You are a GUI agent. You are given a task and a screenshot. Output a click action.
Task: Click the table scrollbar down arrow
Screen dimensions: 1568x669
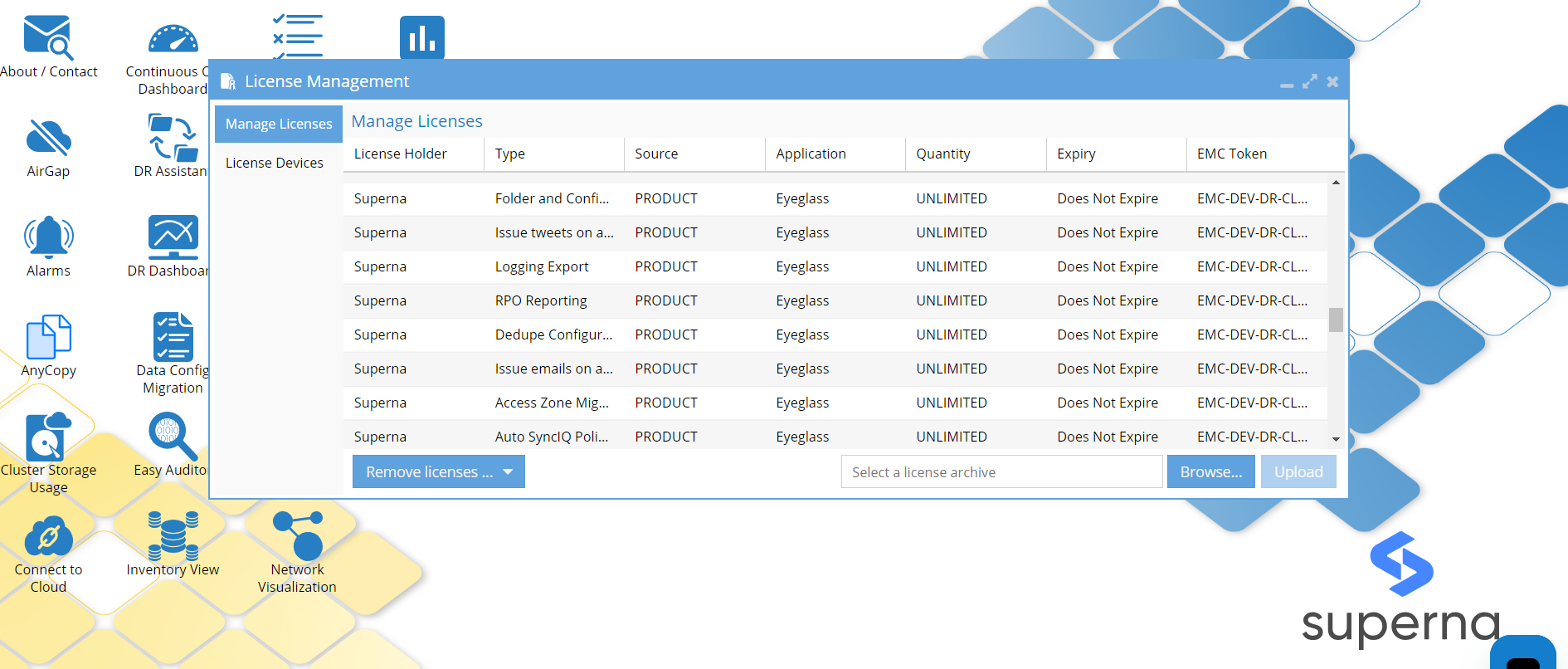tap(1336, 439)
